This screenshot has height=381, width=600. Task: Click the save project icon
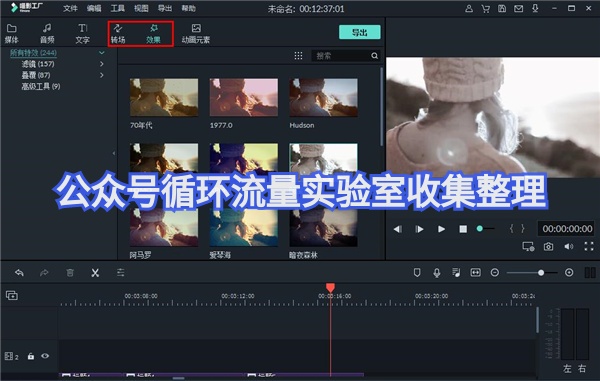coord(502,8)
